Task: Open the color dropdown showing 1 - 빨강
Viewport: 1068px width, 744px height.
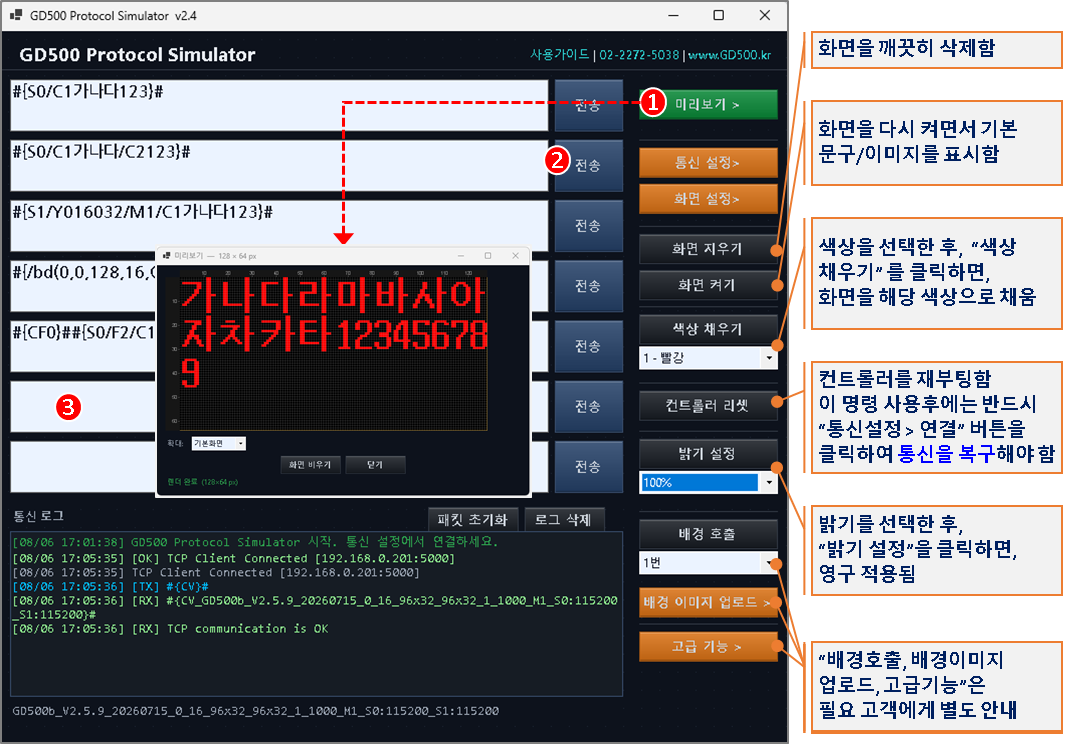Action: [x=708, y=358]
